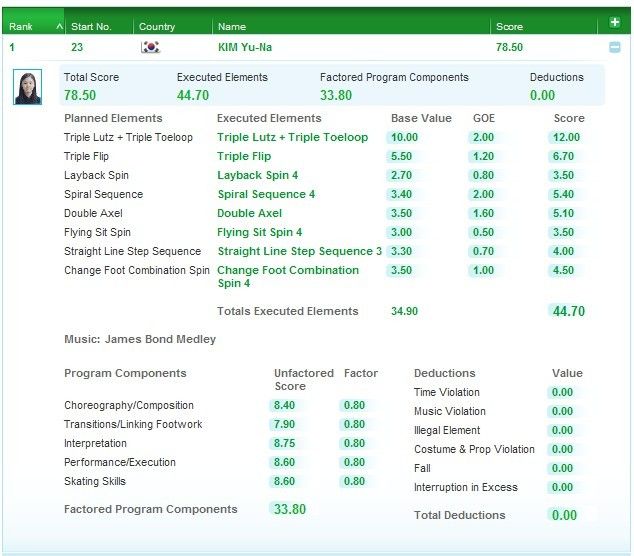Image resolution: width=634 pixels, height=556 pixels.
Task: Select the executed Double Axel element
Action: (x=249, y=214)
